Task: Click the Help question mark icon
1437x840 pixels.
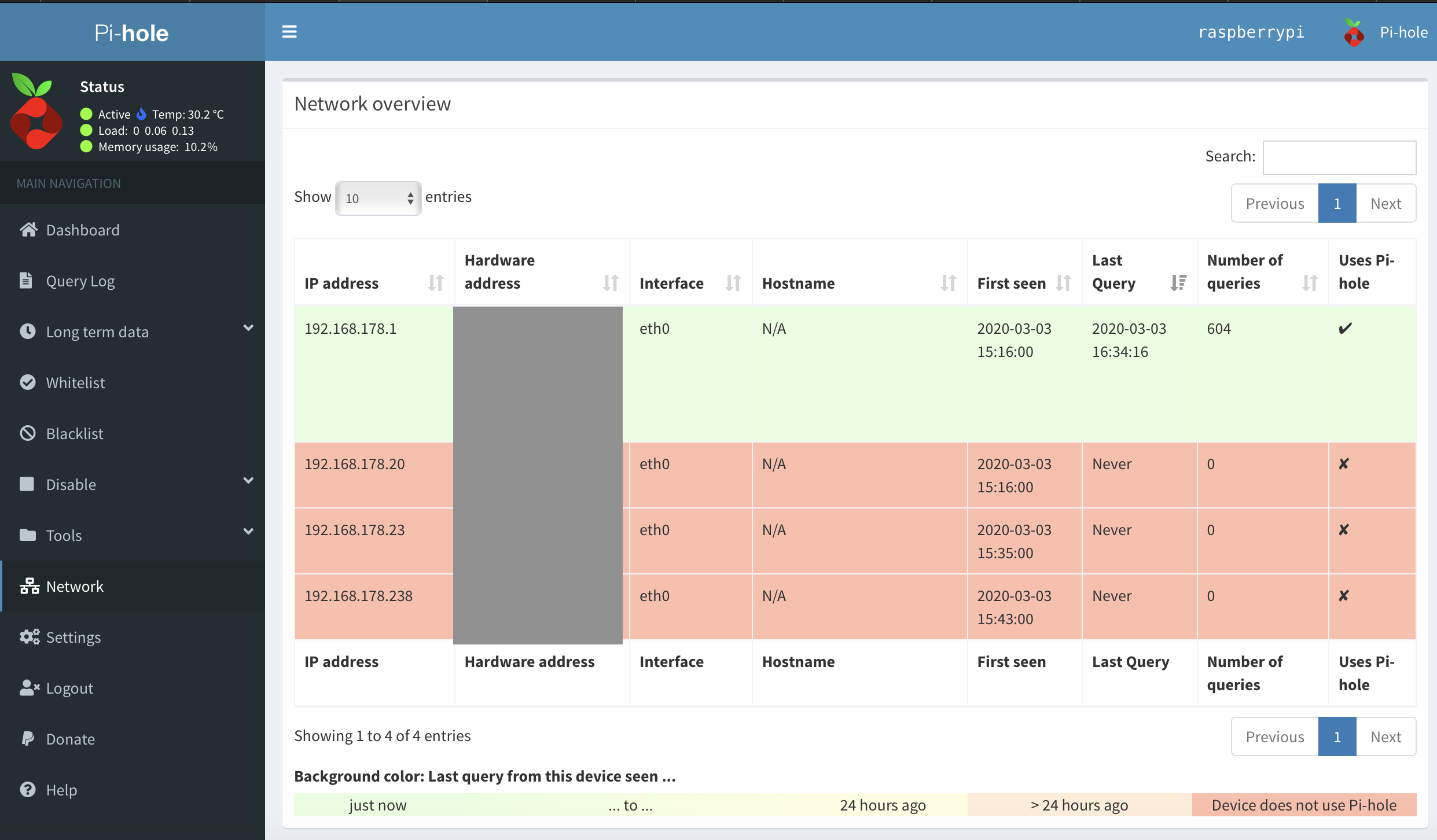Action: point(28,790)
